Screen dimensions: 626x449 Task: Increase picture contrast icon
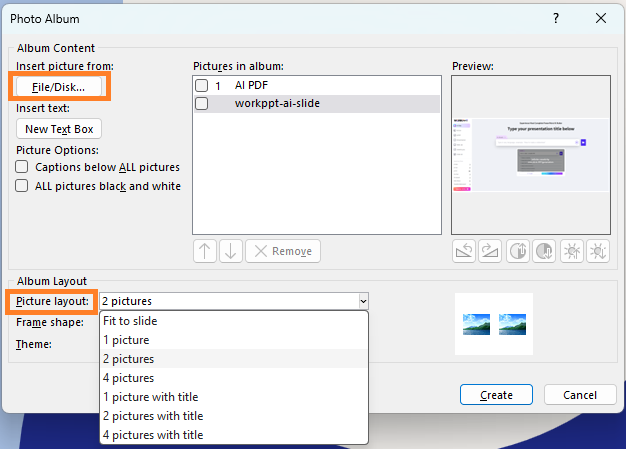[518, 251]
